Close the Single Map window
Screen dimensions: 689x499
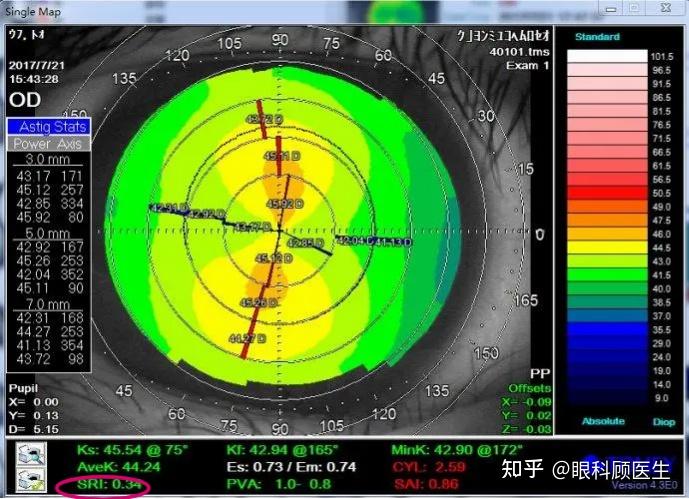(x=666, y=8)
